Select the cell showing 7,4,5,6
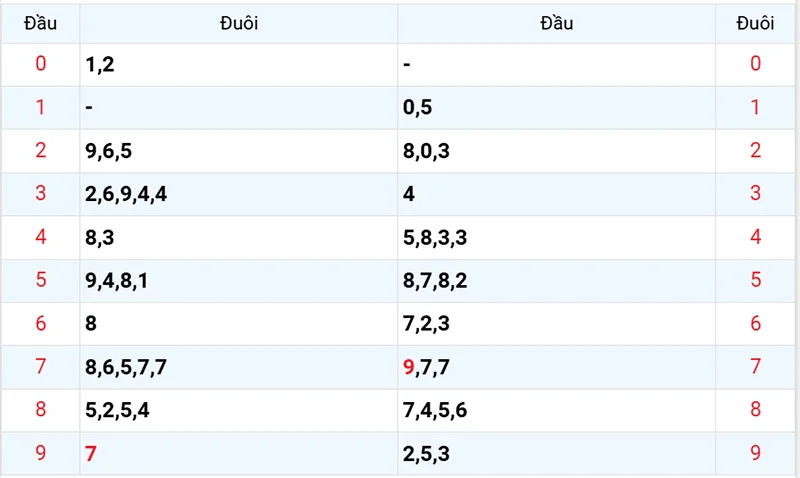This screenshot has width=800, height=478. tap(435, 410)
